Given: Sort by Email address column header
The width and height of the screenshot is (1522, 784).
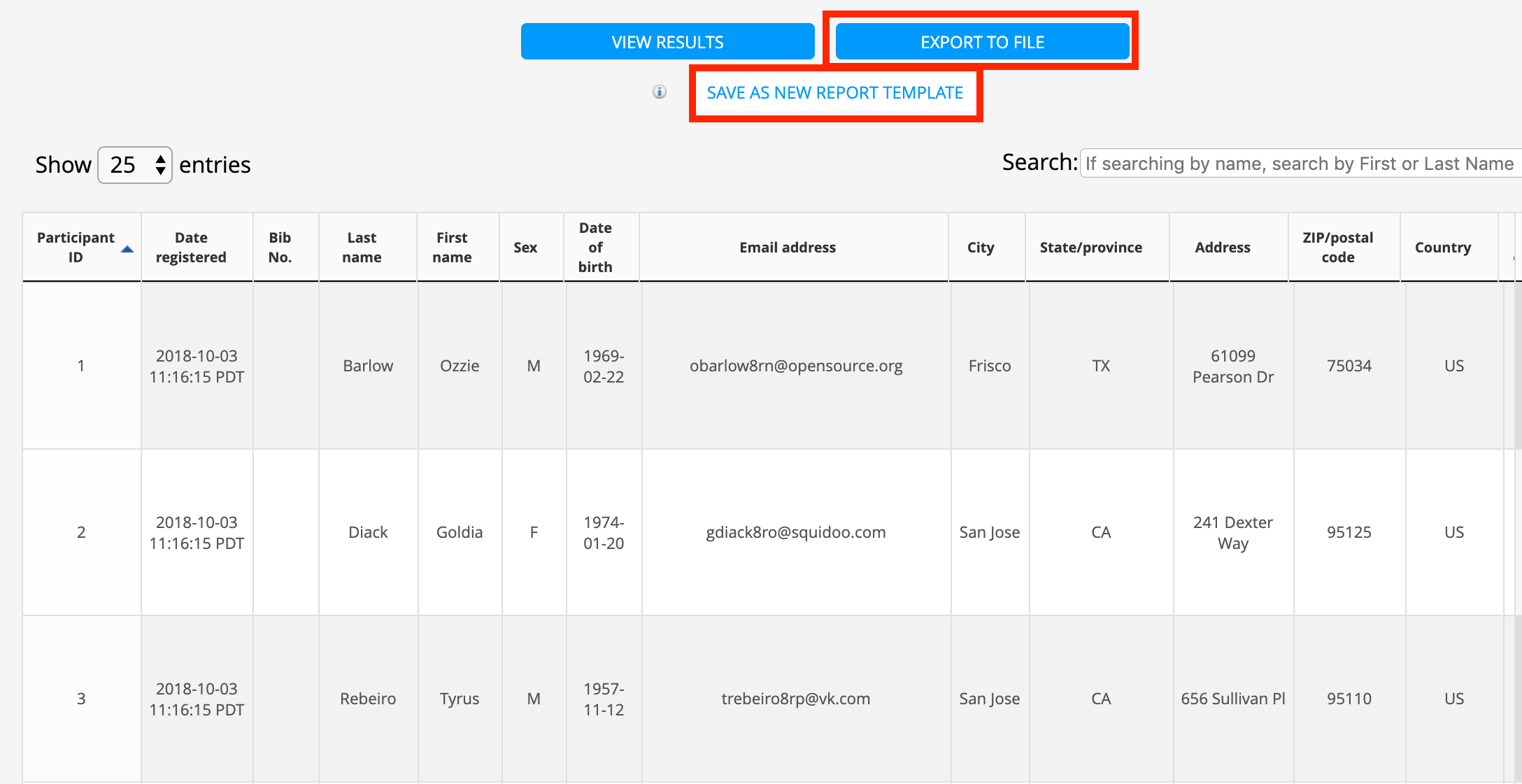Looking at the screenshot, I should (x=788, y=248).
